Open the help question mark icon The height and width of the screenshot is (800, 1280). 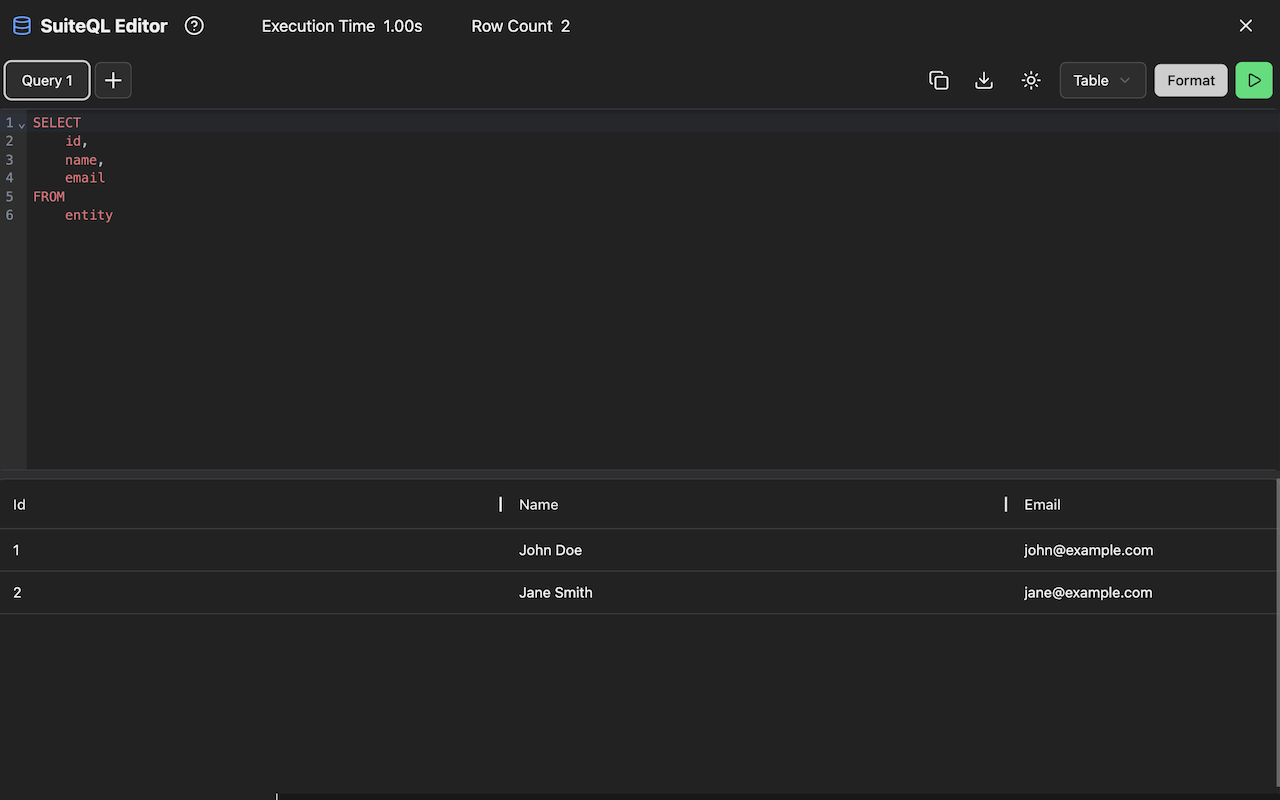(195, 26)
